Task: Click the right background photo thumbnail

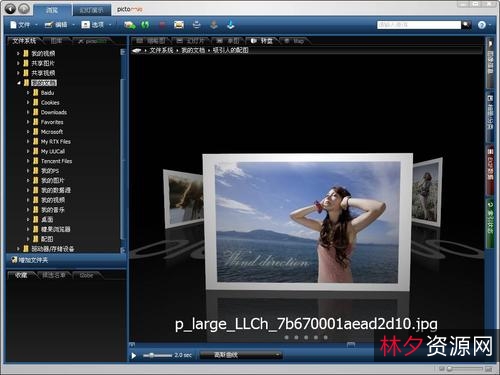Action: [427, 191]
